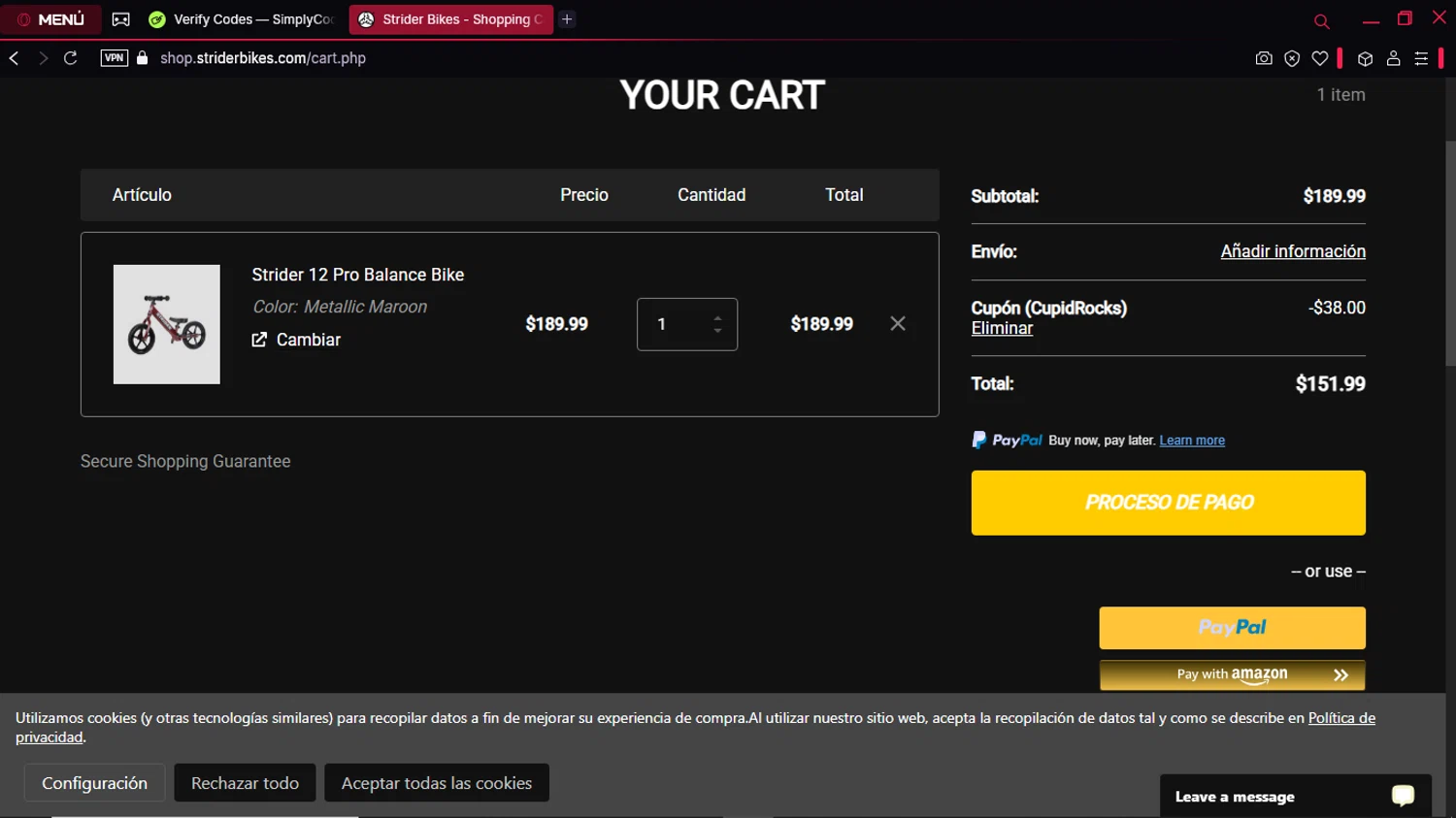Viewport: 1456px width, 818px height.
Task: Click Cambiar to change bike options
Action: 297,340
